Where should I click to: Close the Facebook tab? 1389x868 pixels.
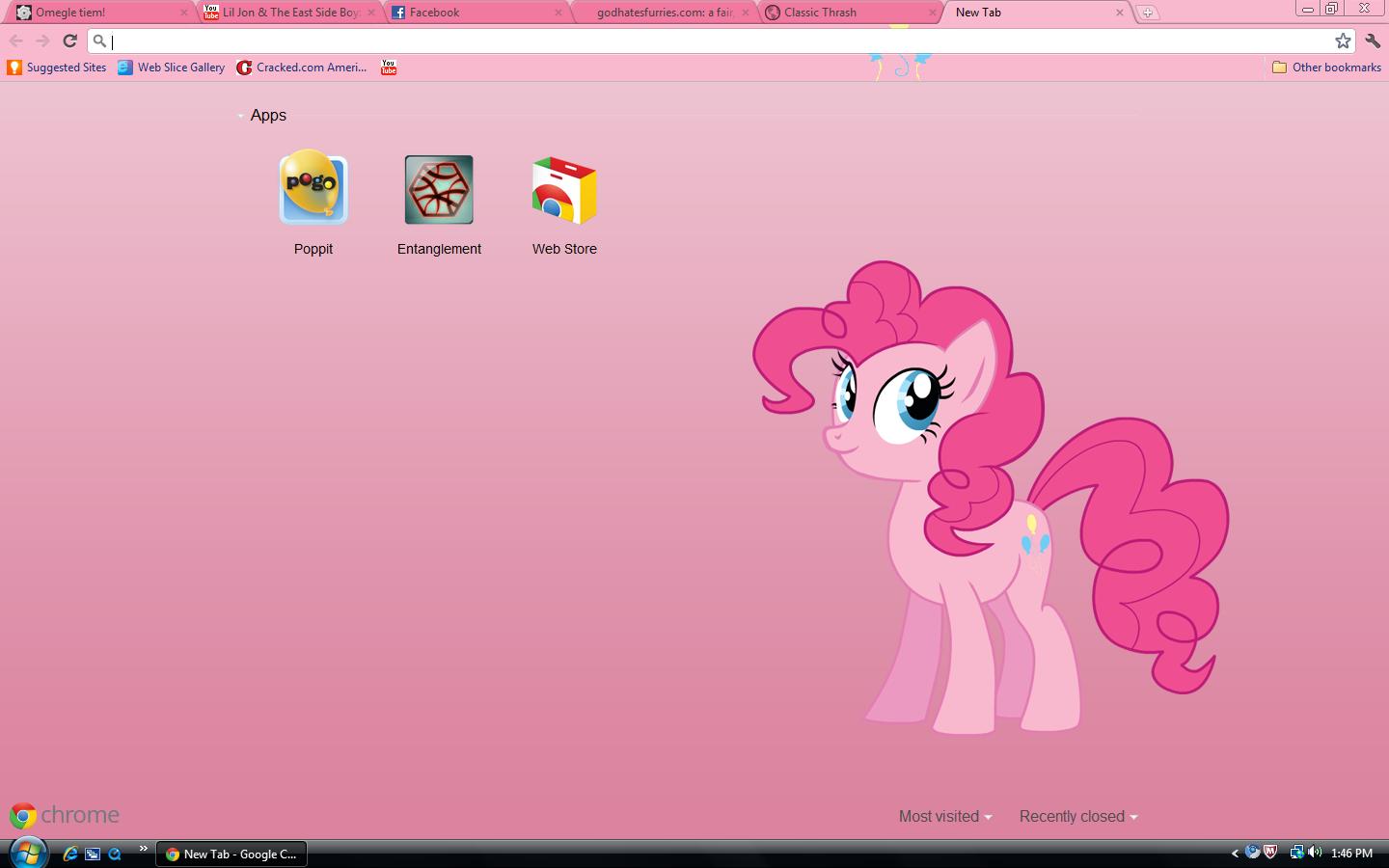click(558, 13)
